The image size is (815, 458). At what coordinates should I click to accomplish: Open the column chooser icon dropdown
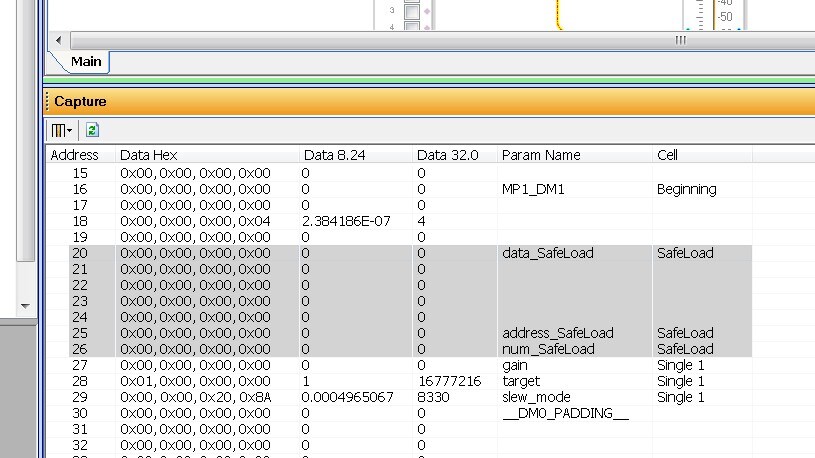(61, 130)
